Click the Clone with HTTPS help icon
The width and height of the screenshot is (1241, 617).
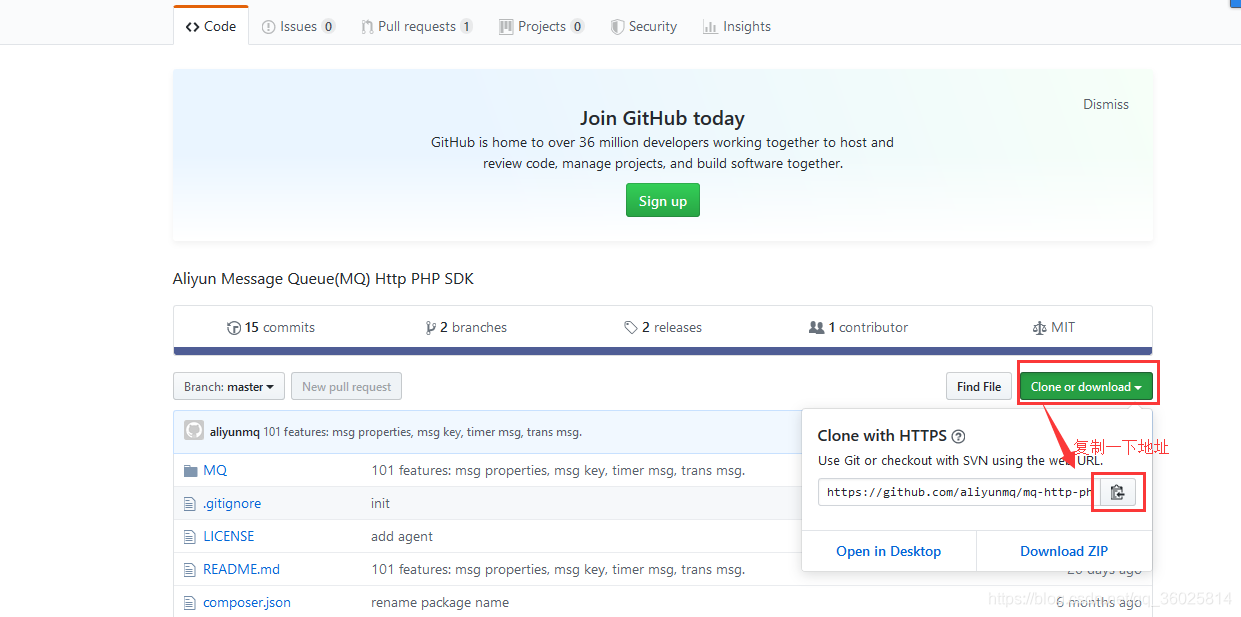[x=958, y=436]
